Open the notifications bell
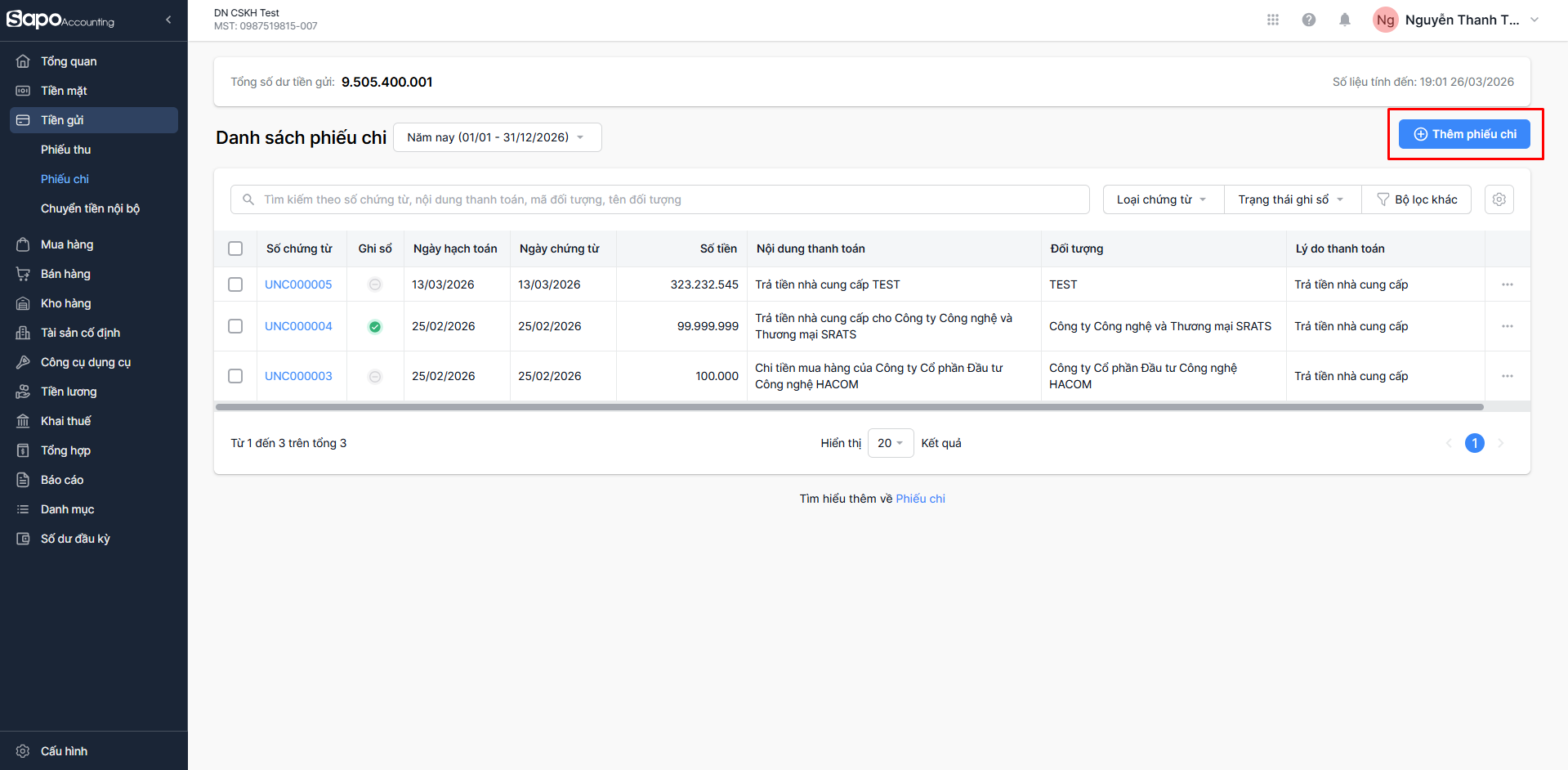 tap(1344, 20)
